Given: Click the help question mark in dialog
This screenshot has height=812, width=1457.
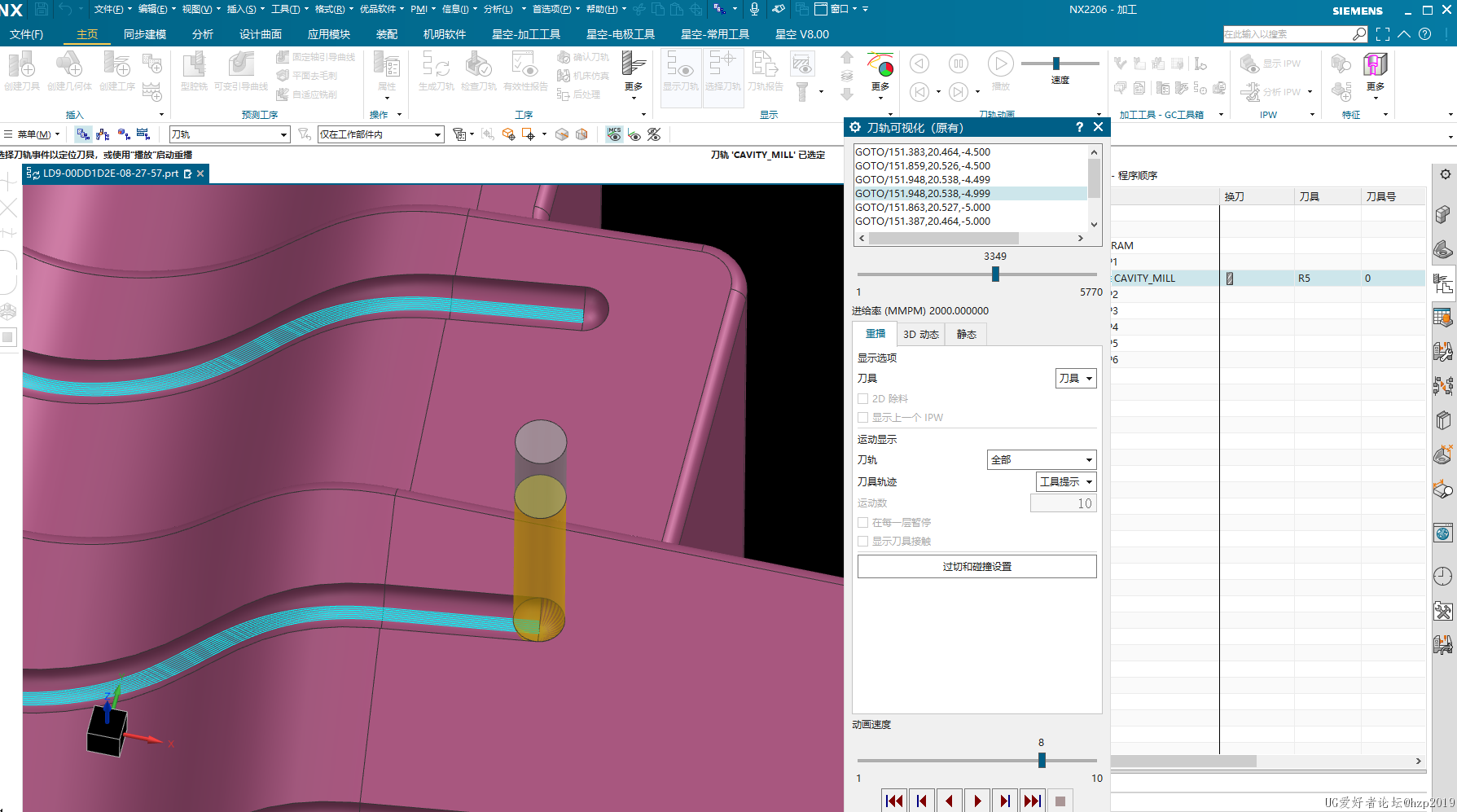Looking at the screenshot, I should pos(1079,127).
